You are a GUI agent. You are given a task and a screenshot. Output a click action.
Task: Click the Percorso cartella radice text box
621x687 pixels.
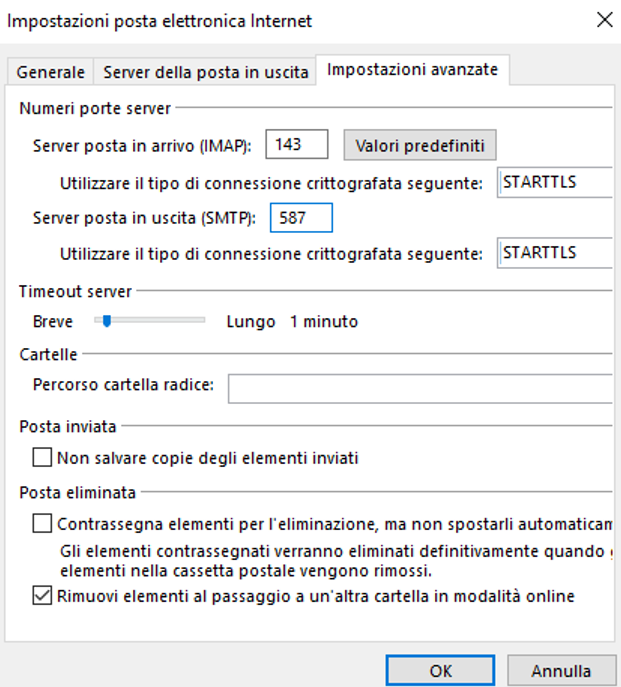420,387
